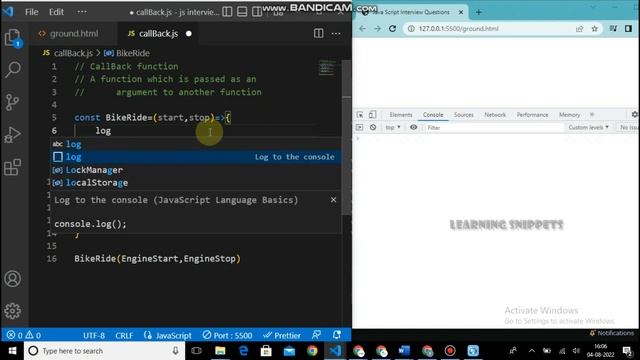
Task: Open the Explorer view in VS Code
Action: 13,38
